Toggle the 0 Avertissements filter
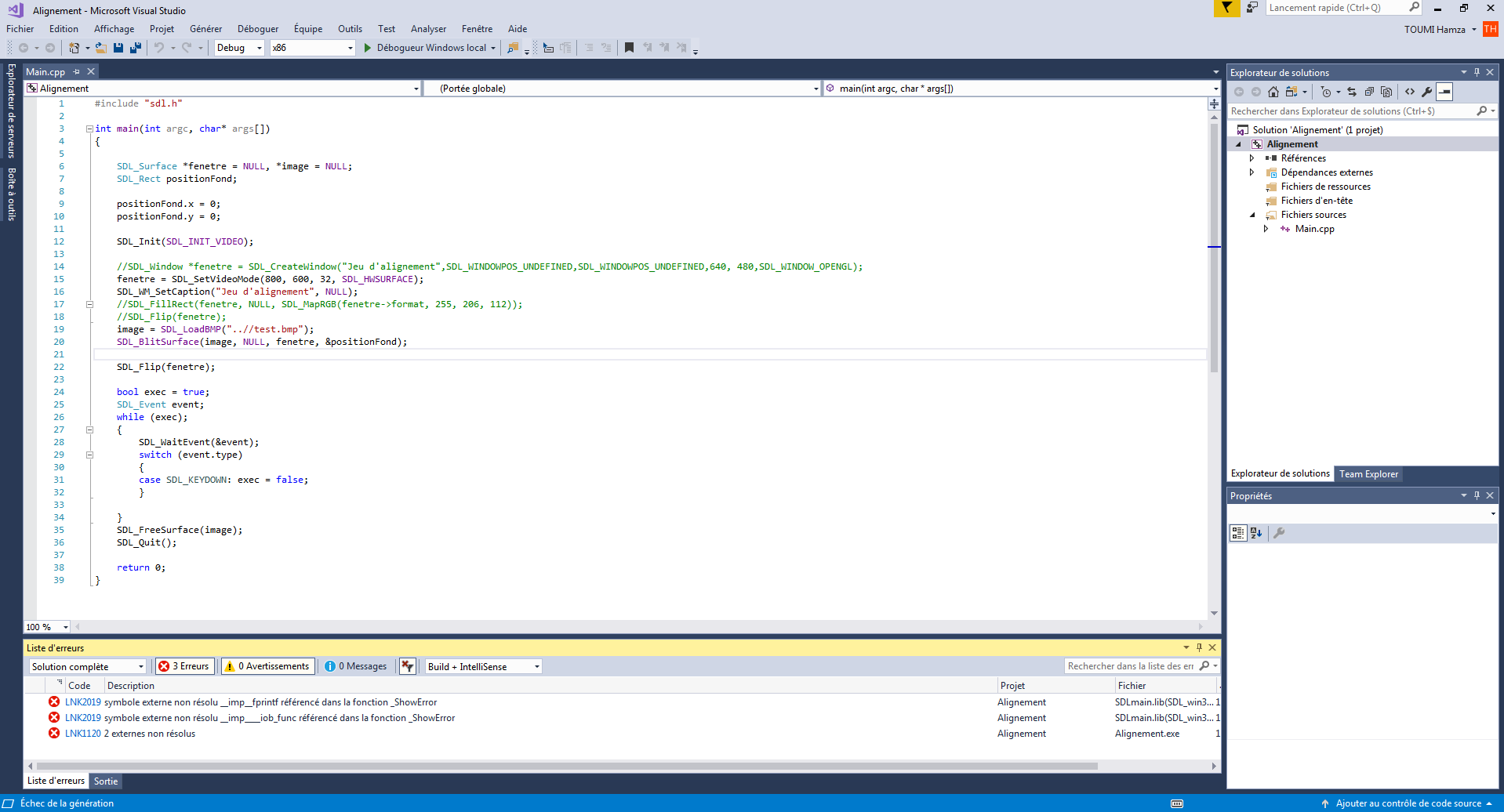This screenshot has height=812, width=1504. (267, 666)
